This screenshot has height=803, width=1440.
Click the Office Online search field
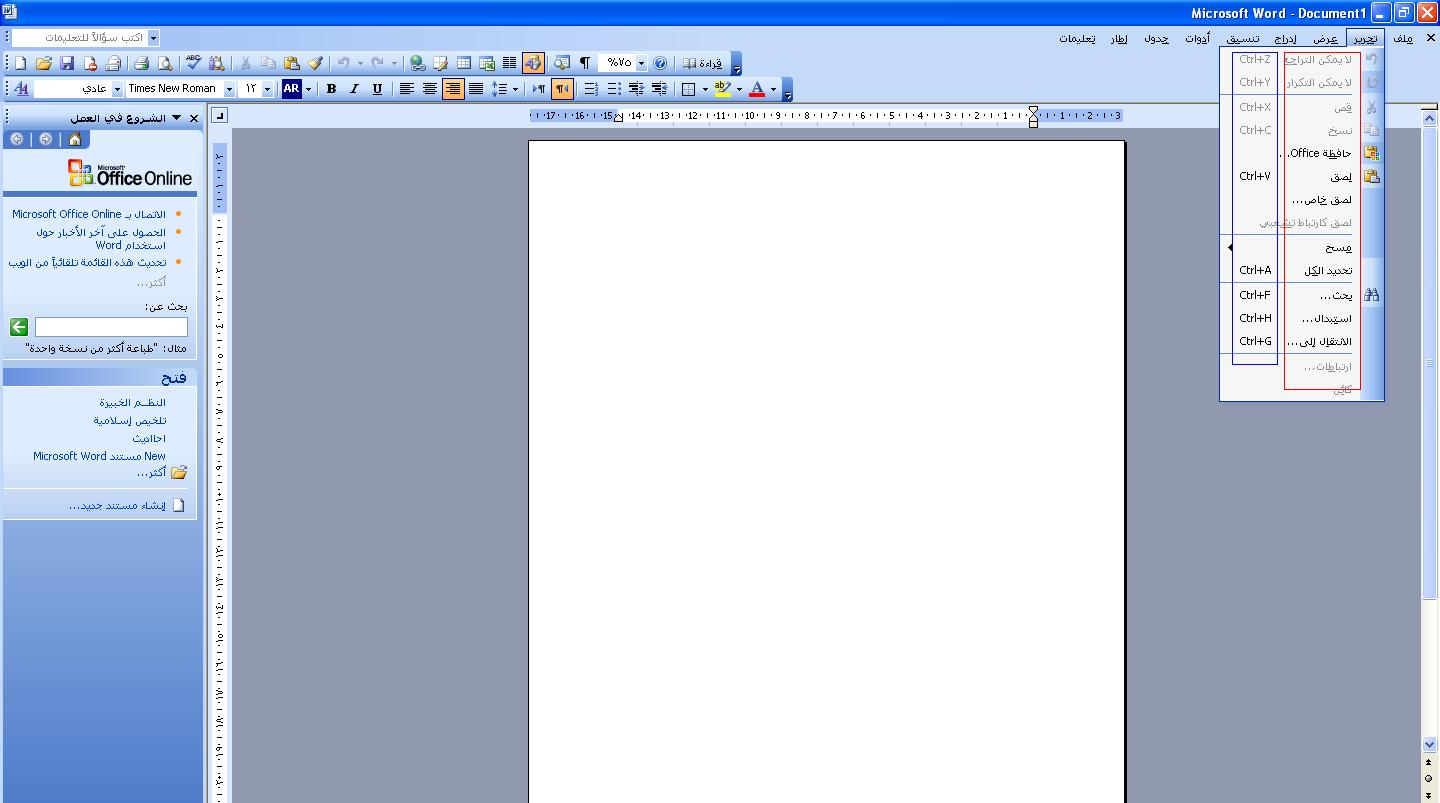click(111, 327)
